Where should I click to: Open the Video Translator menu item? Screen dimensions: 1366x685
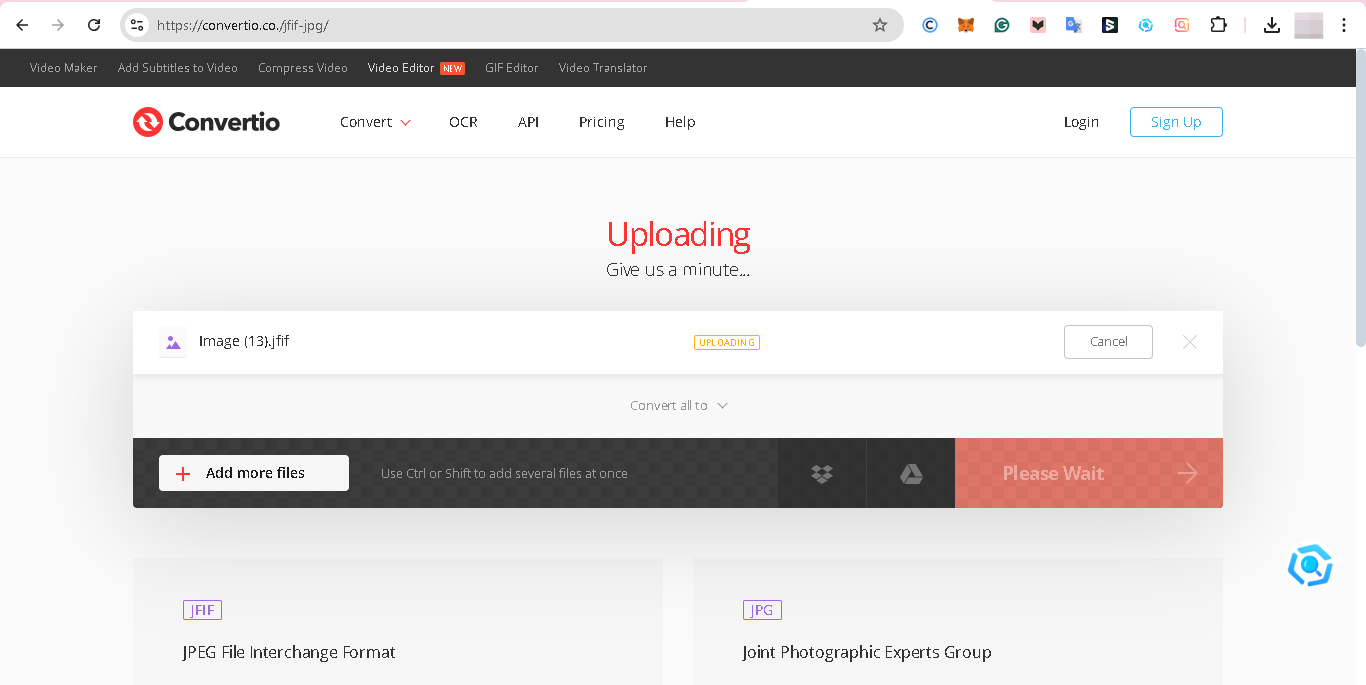602,67
